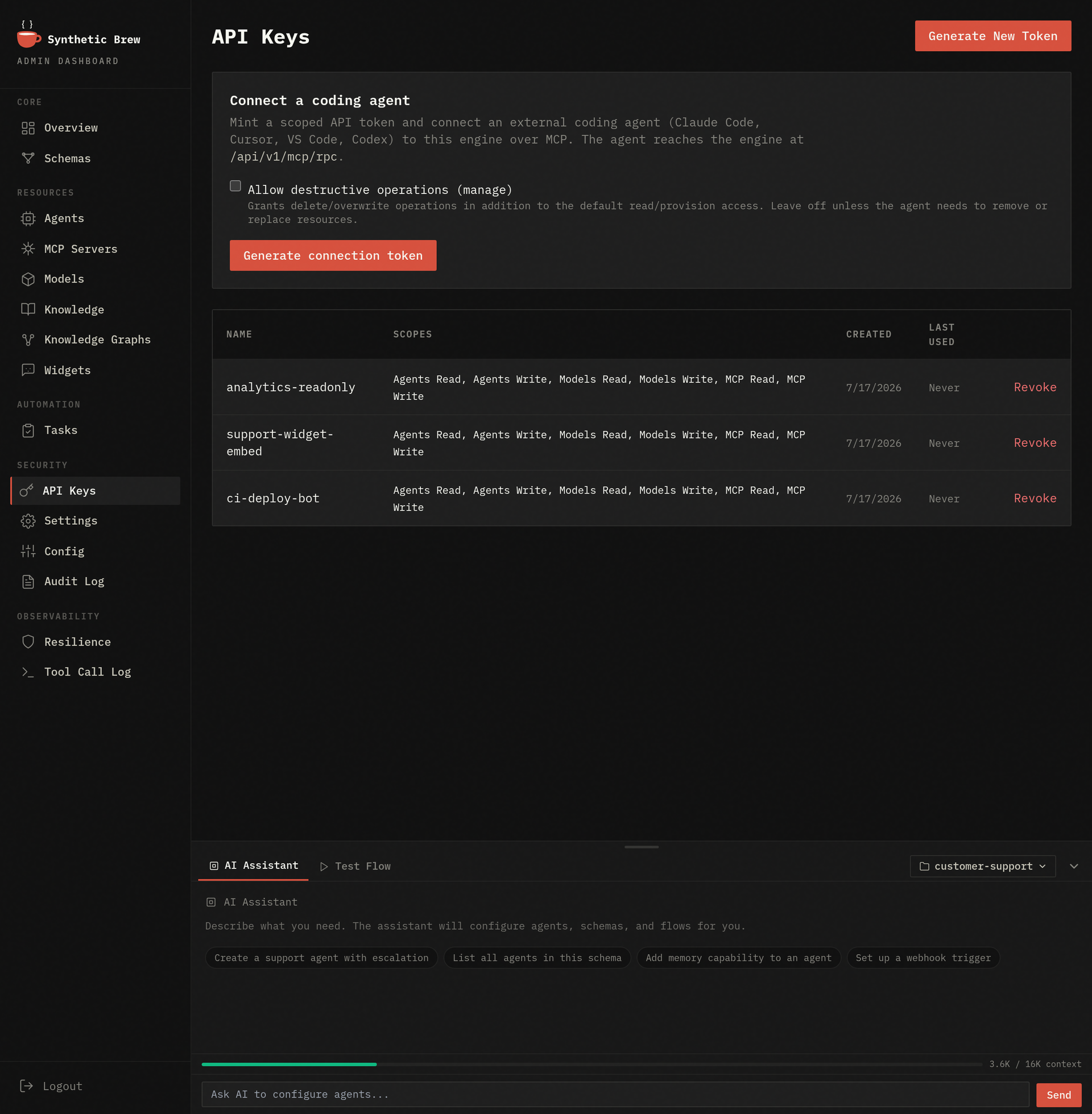The width and height of the screenshot is (1092, 1114).
Task: Click the LAST USED column header
Action: [x=941, y=334]
